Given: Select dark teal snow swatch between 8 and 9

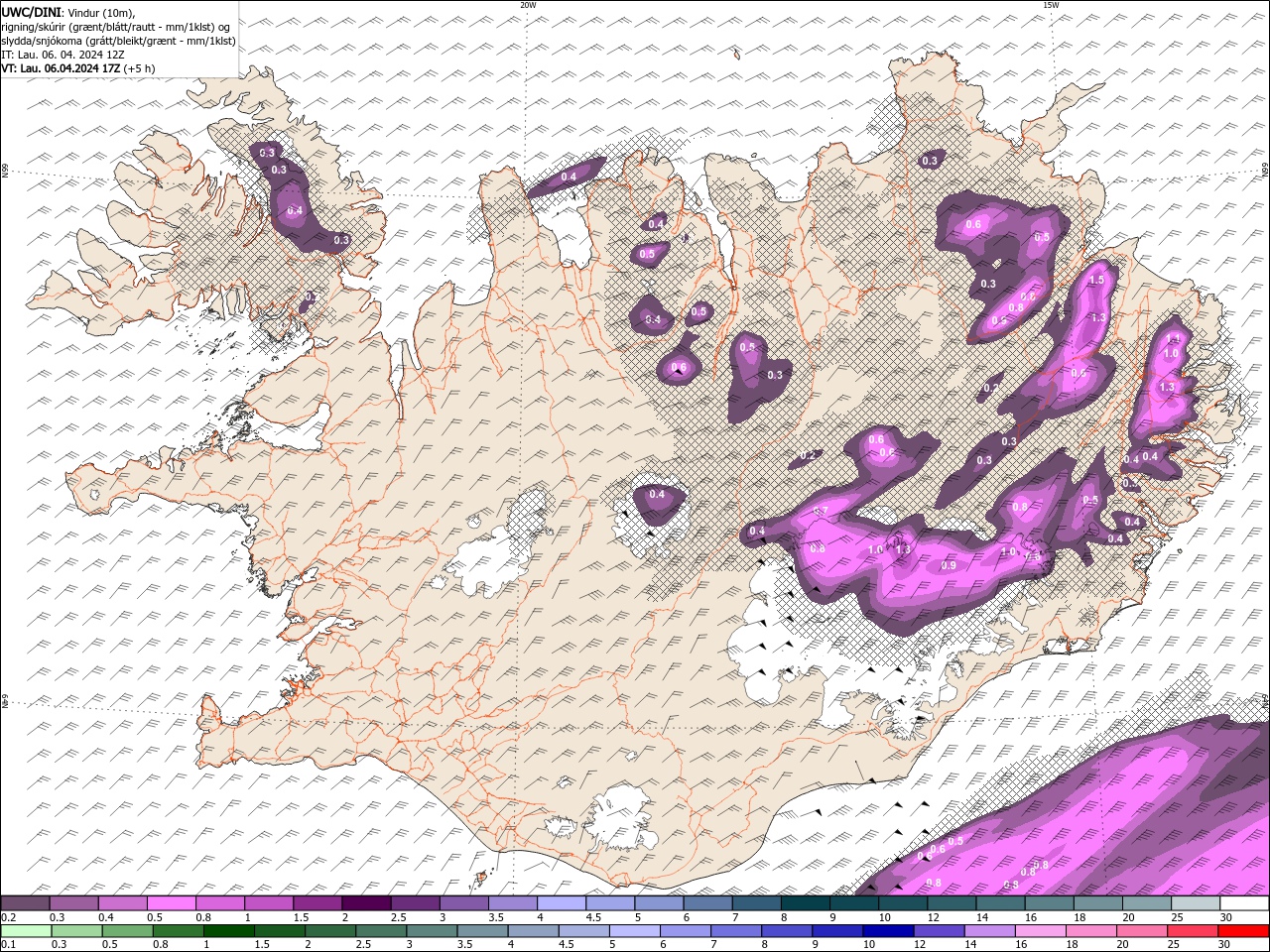Looking at the screenshot, I should 804,903.
